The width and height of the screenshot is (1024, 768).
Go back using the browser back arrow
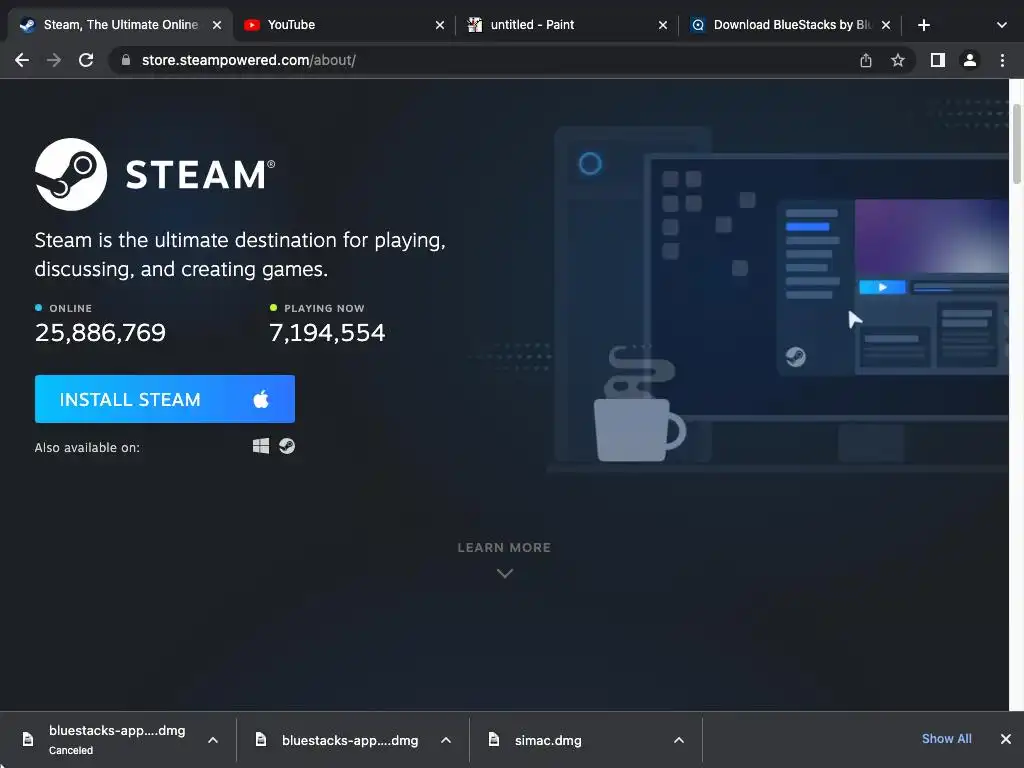pyautogui.click(x=22, y=60)
